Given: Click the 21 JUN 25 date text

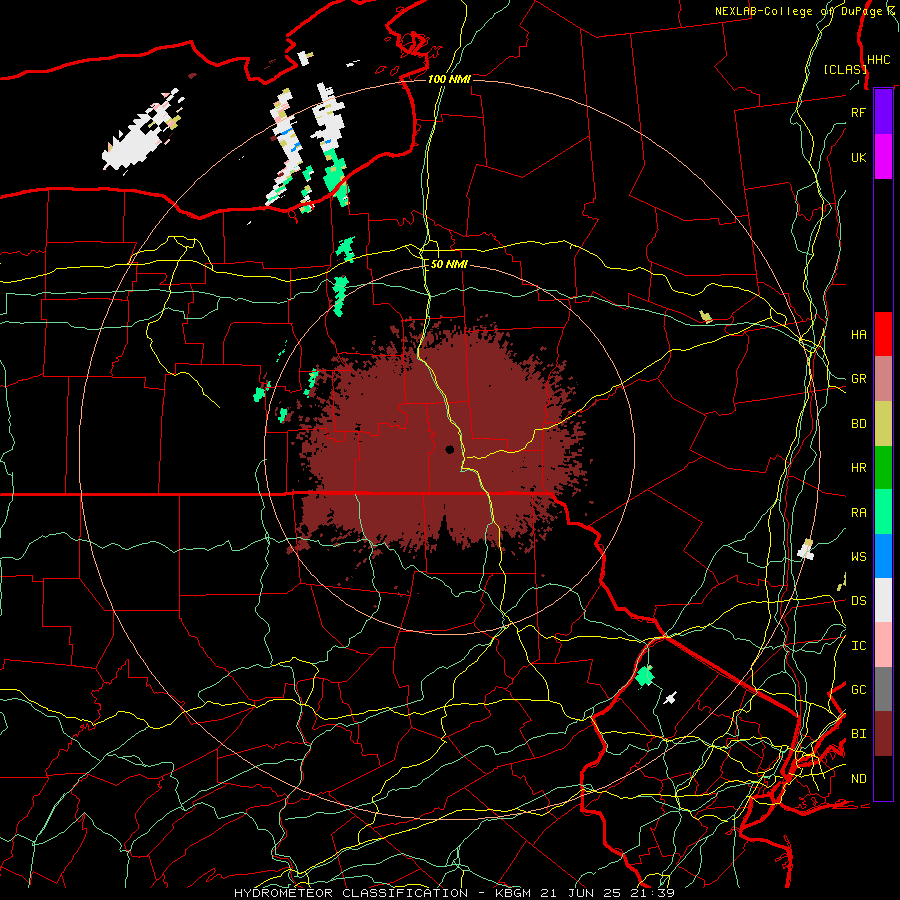Looking at the screenshot, I should 583,893.
